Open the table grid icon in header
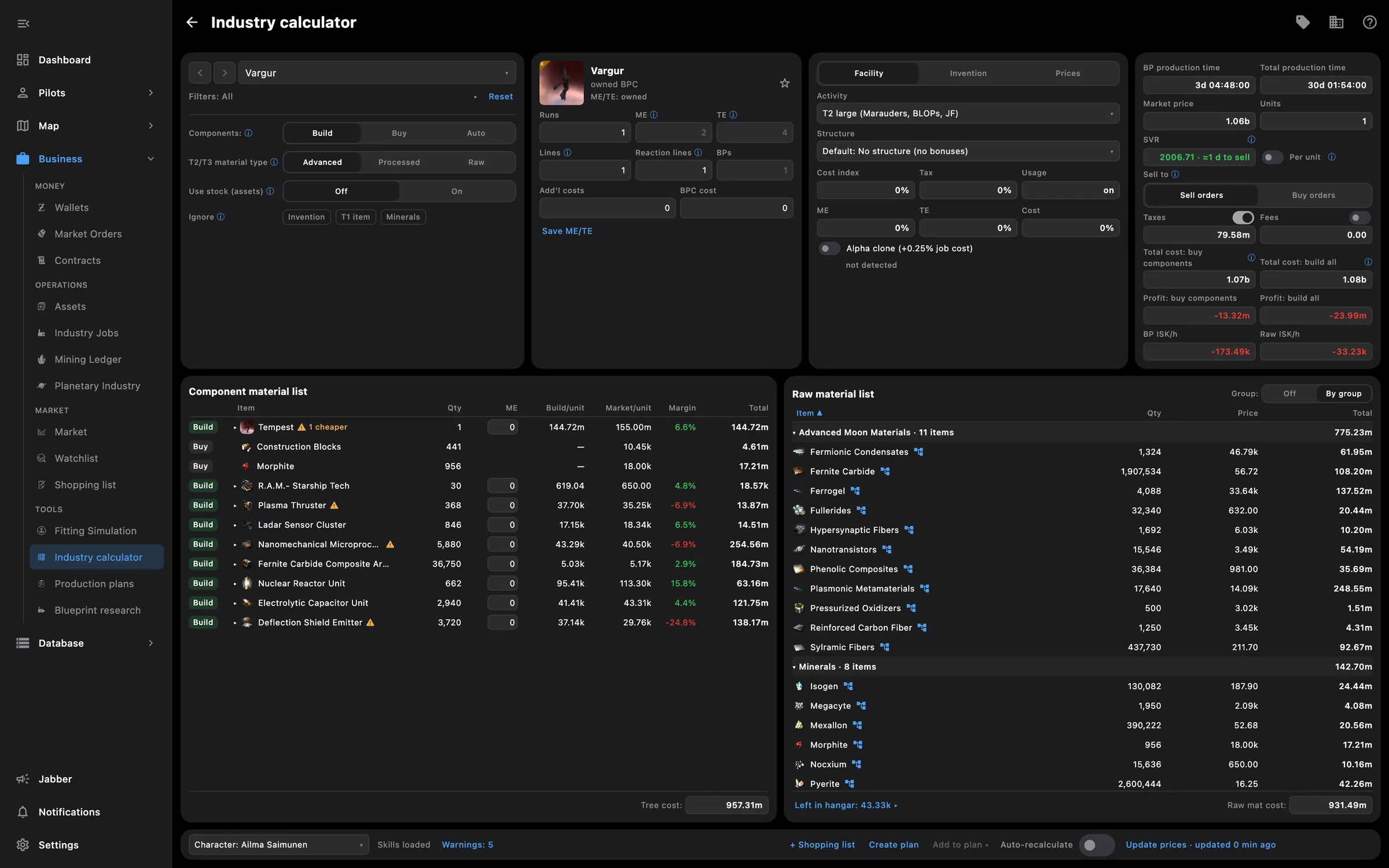 [x=1336, y=22]
